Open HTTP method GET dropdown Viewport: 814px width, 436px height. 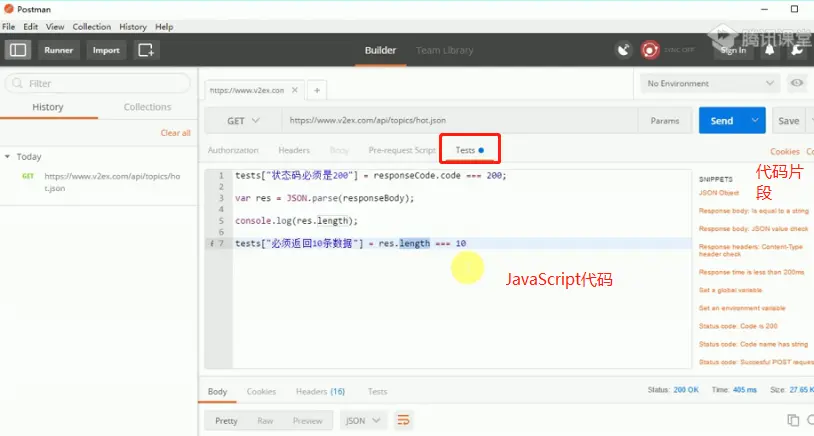pos(243,120)
